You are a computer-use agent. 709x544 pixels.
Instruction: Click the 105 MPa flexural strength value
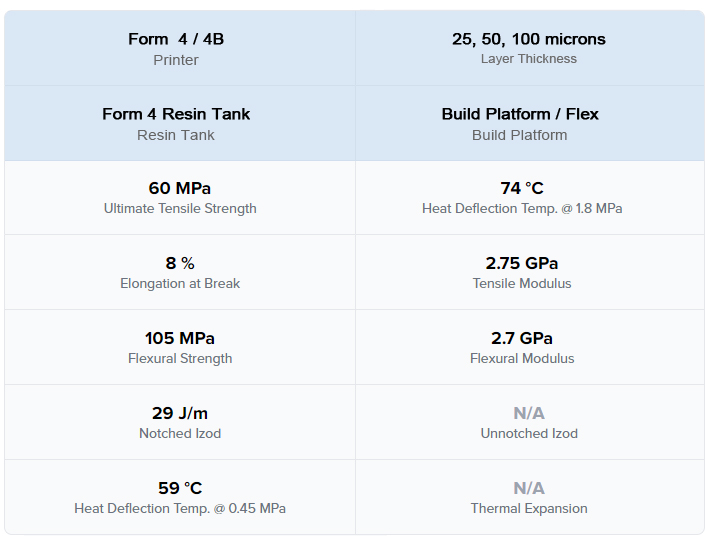click(x=180, y=338)
